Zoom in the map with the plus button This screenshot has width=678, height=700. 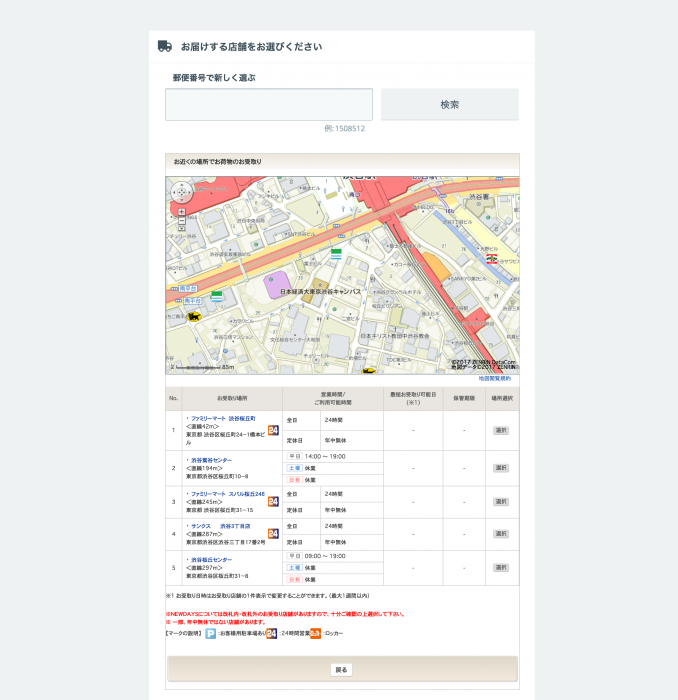182,212
